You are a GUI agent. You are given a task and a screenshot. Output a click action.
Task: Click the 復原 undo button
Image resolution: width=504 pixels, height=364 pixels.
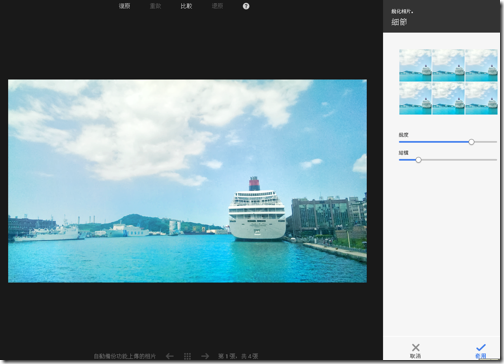tap(124, 6)
